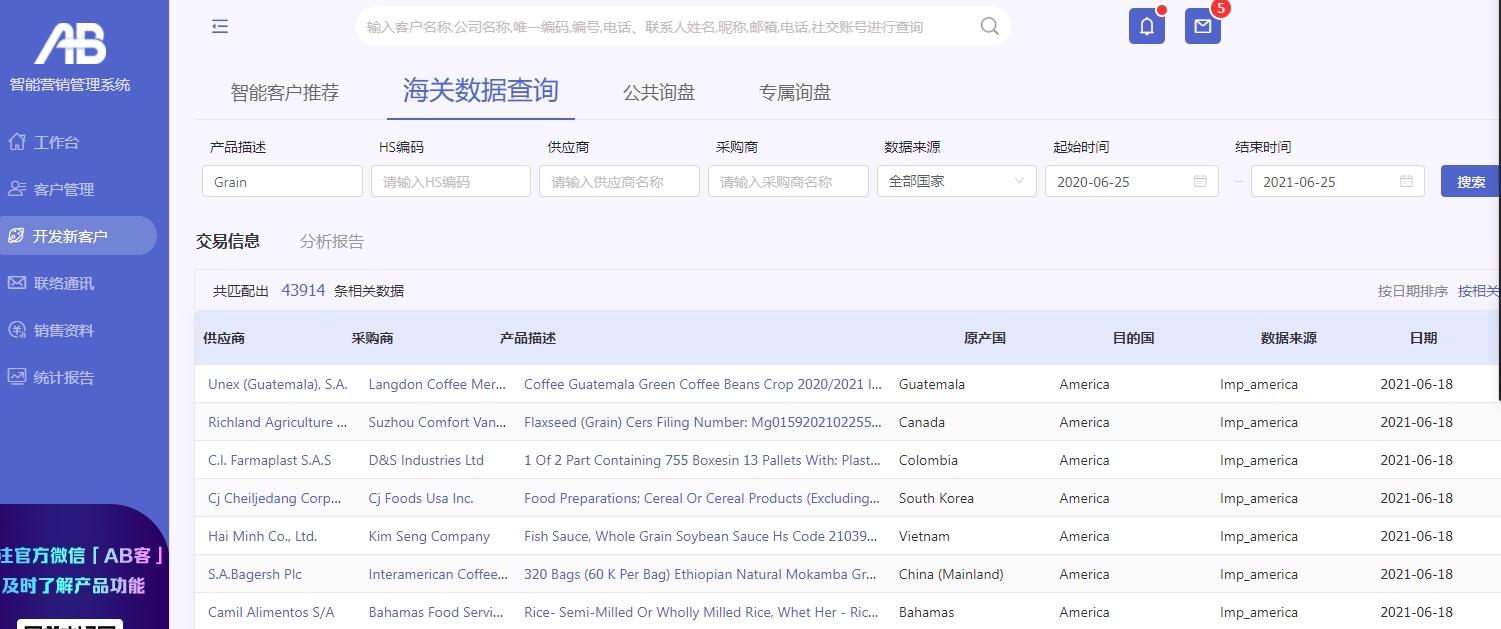Sort results with 按日期排序
1501x629 pixels.
point(1413,291)
